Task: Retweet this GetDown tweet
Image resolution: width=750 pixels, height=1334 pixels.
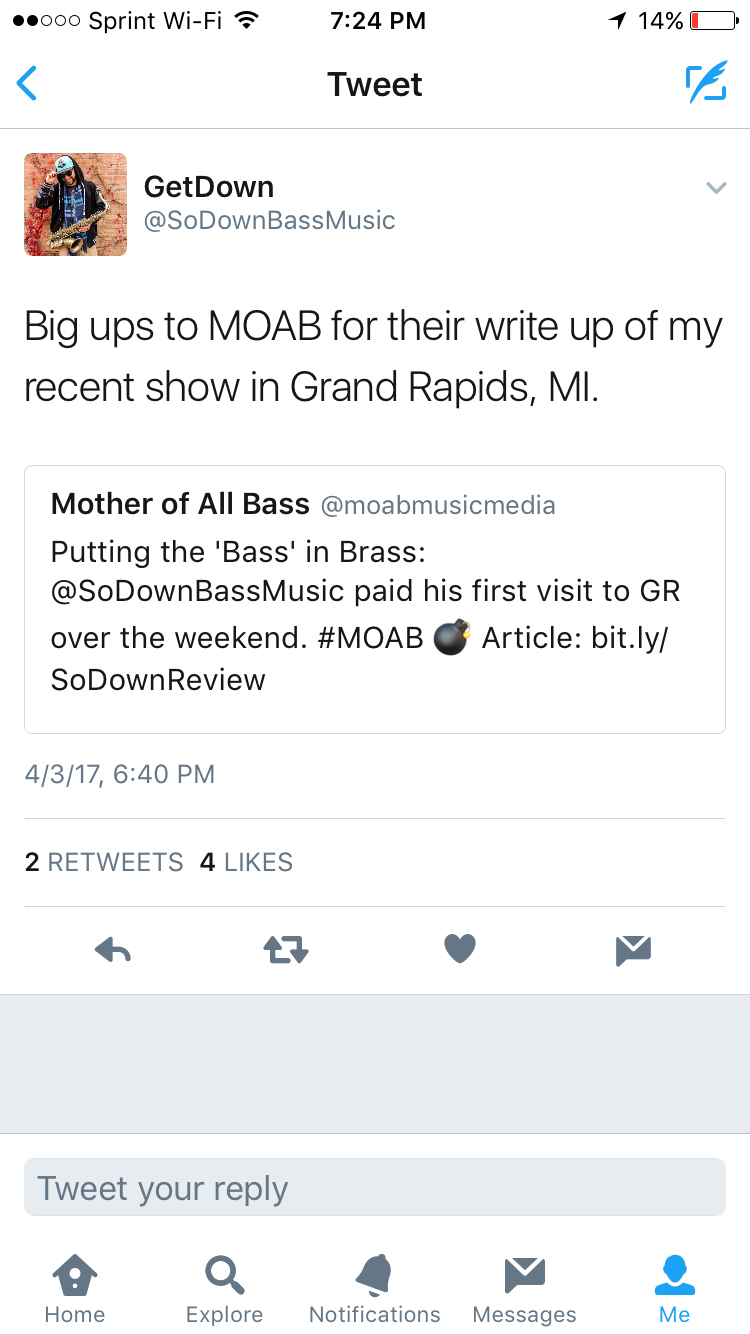Action: (x=286, y=949)
